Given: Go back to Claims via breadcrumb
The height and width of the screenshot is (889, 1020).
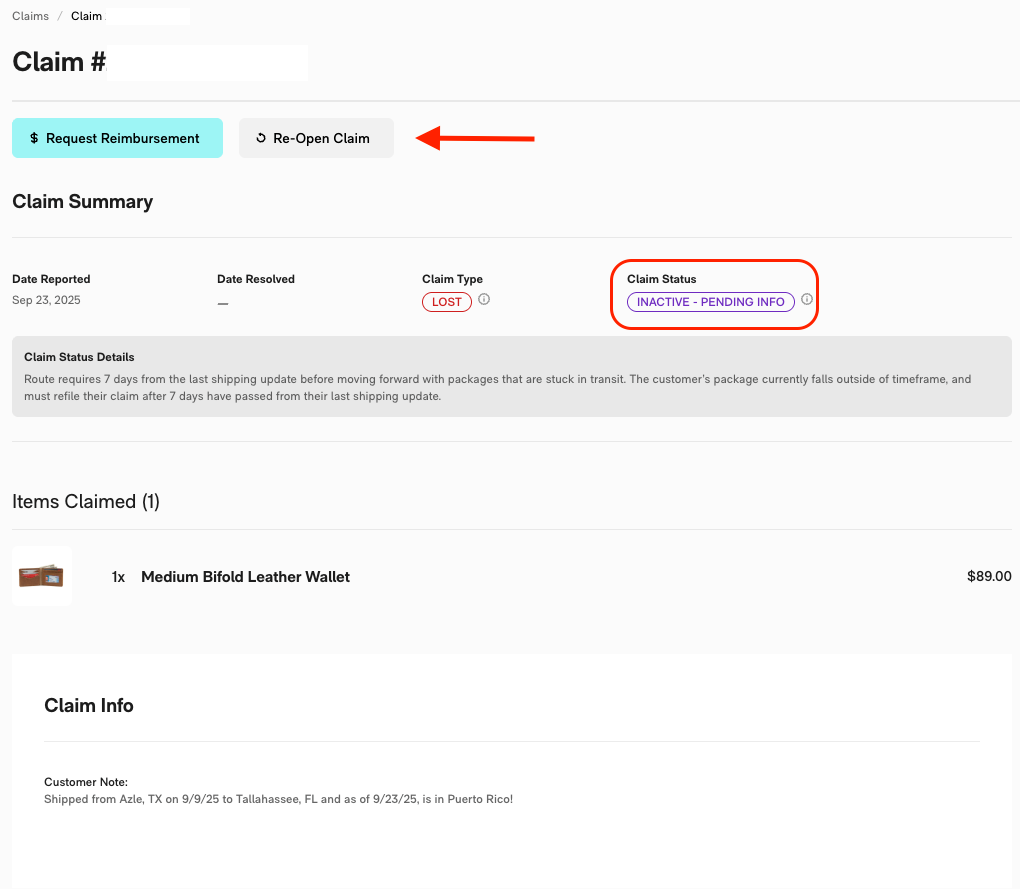Looking at the screenshot, I should [30, 16].
